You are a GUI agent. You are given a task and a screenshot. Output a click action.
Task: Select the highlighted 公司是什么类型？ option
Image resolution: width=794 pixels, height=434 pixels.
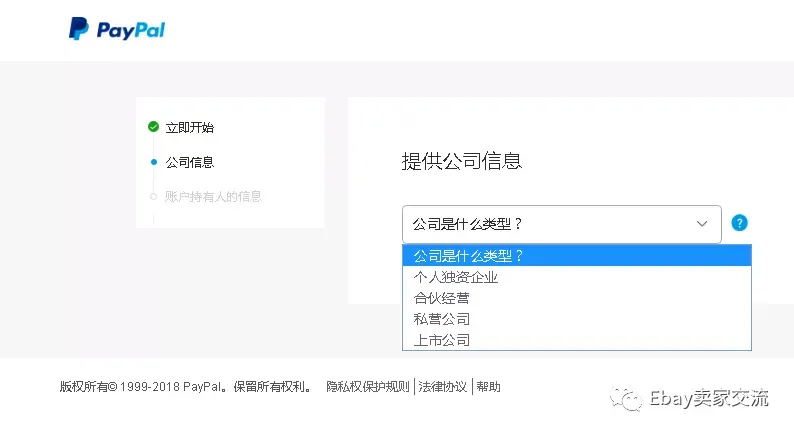(x=577, y=256)
